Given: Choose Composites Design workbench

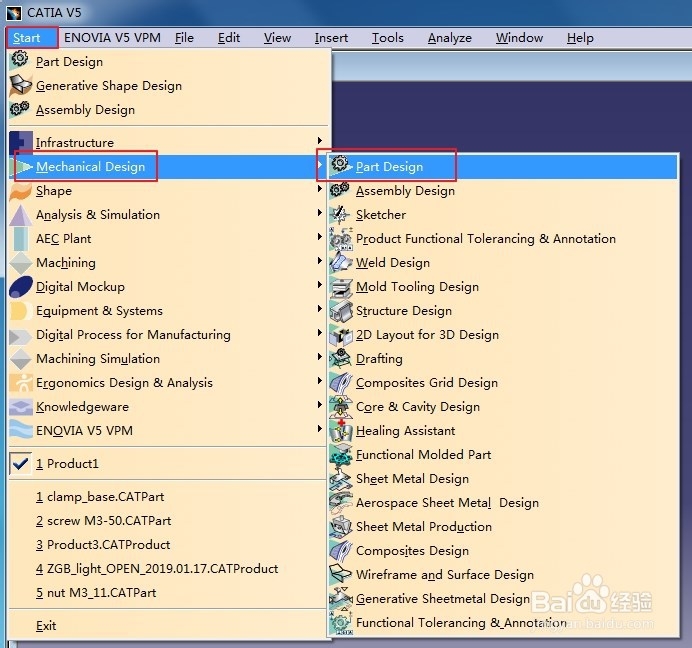Looking at the screenshot, I should pyautogui.click(x=502, y=550).
